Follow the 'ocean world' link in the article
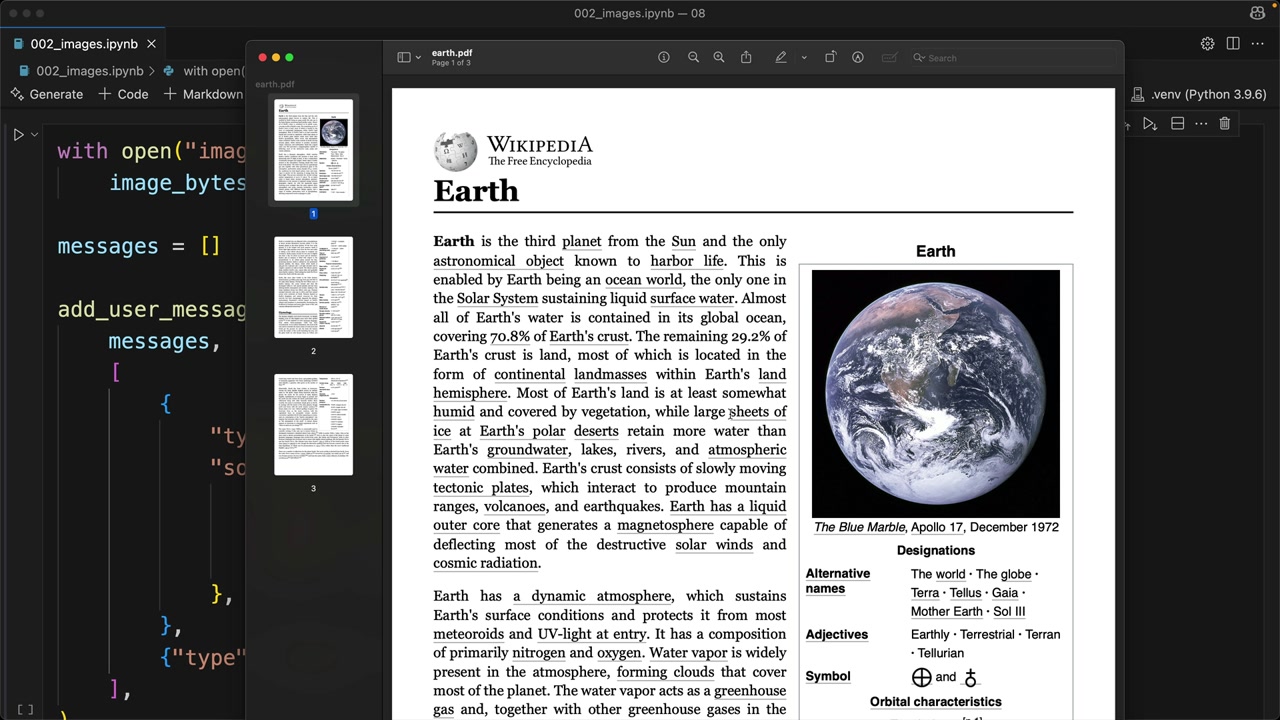Image resolution: width=1280 pixels, height=720 pixels. 643,280
